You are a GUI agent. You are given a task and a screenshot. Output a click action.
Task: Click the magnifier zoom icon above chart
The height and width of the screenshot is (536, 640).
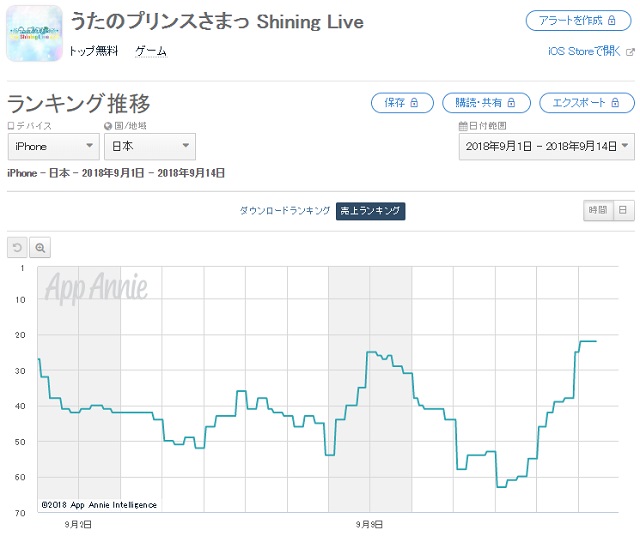click(40, 247)
